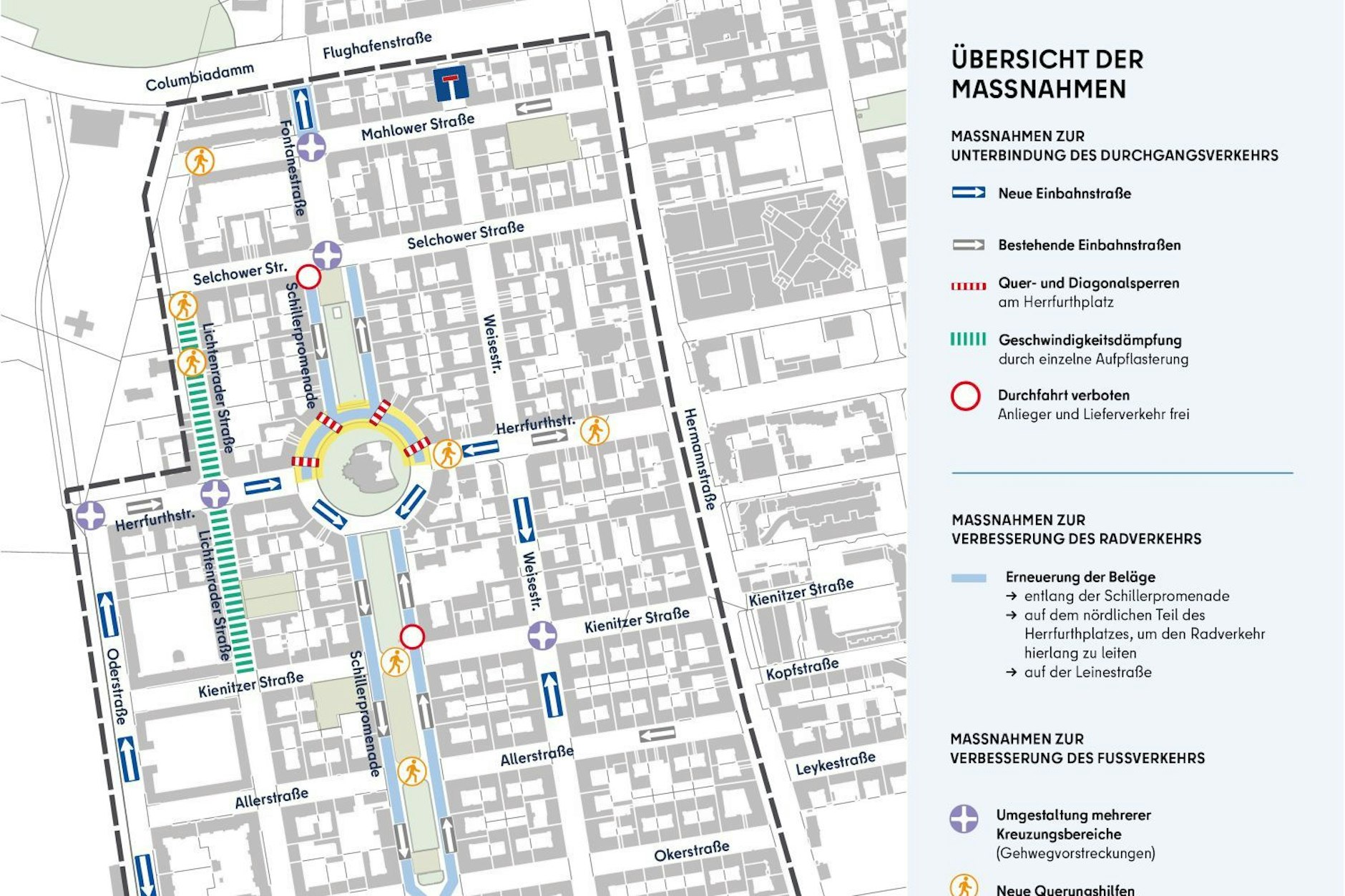The image size is (1345, 896).
Task: Select the walking figure icon on Herrfurthstraße
Action: coord(596,428)
